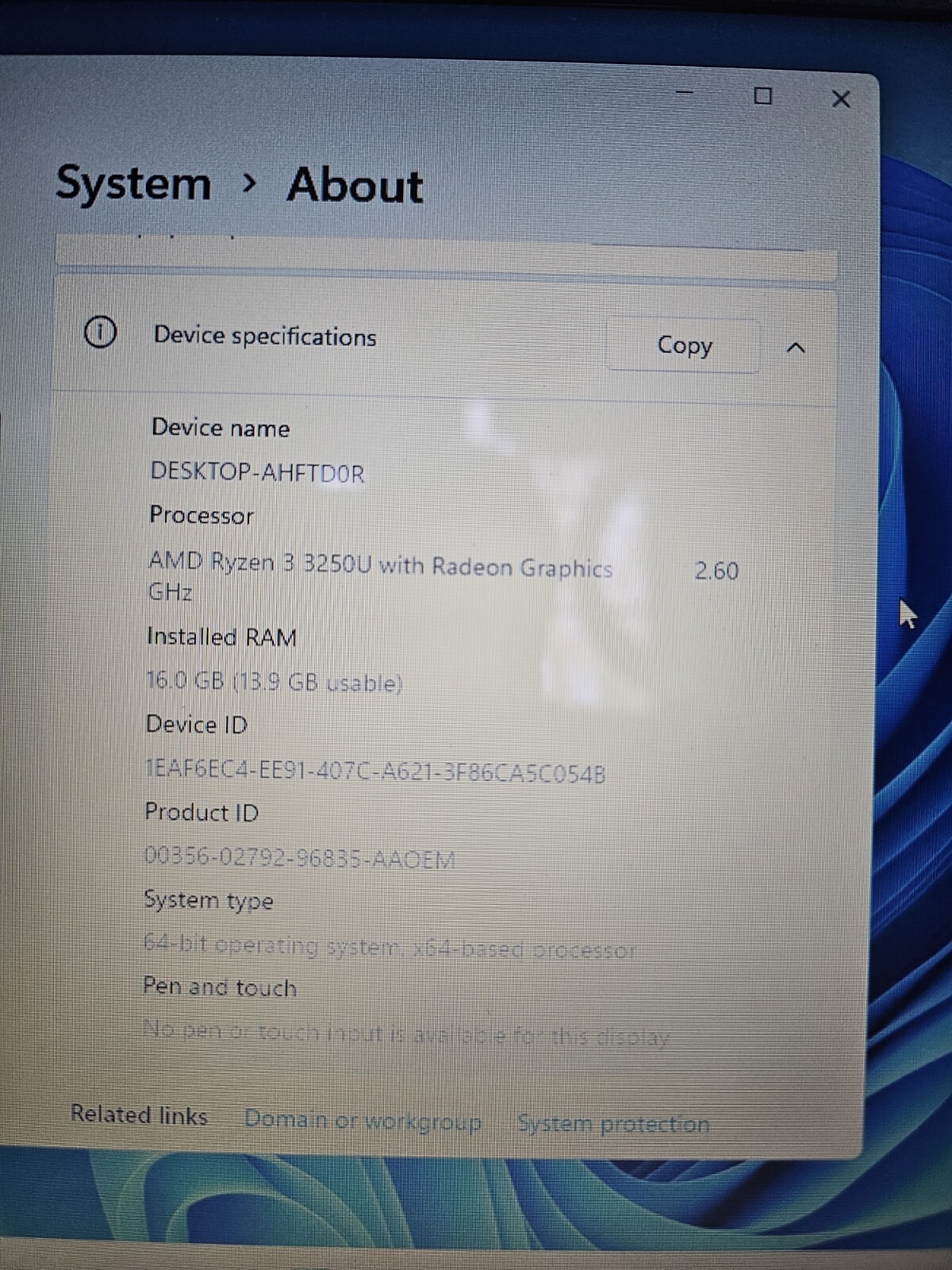Go back to System in breadcrumb
This screenshot has height=1270, width=952.
(133, 183)
